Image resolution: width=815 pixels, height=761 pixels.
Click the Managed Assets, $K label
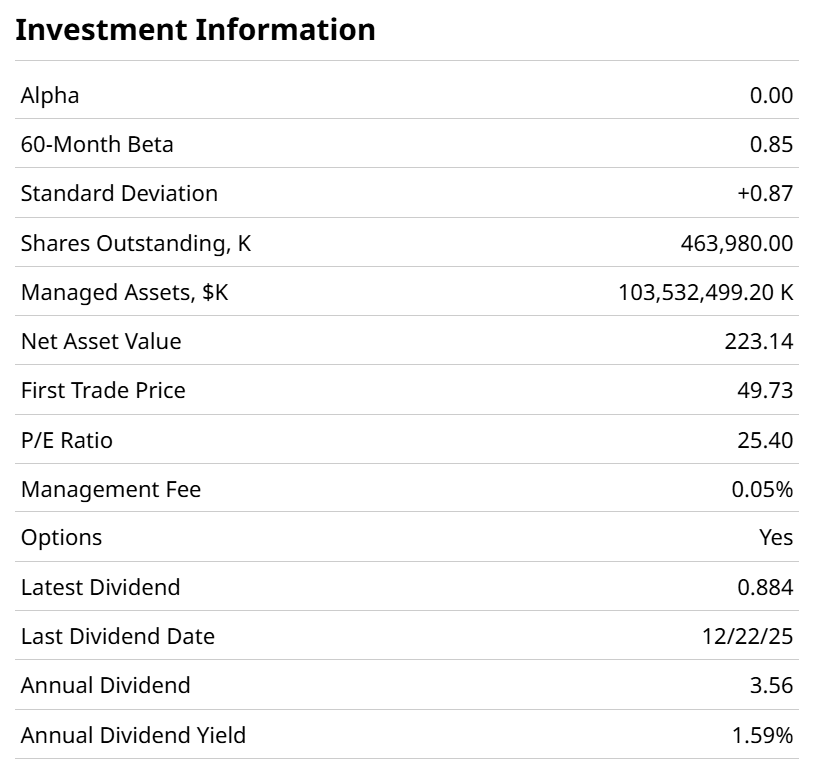click(125, 292)
